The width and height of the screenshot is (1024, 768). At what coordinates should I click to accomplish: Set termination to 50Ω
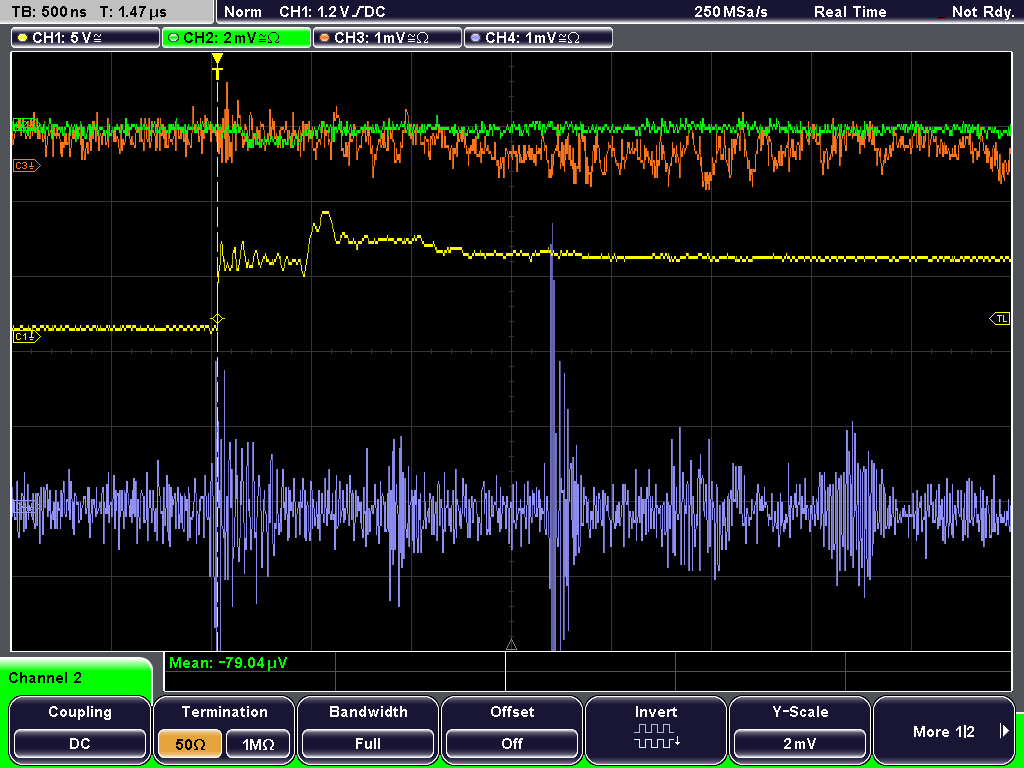(190, 744)
